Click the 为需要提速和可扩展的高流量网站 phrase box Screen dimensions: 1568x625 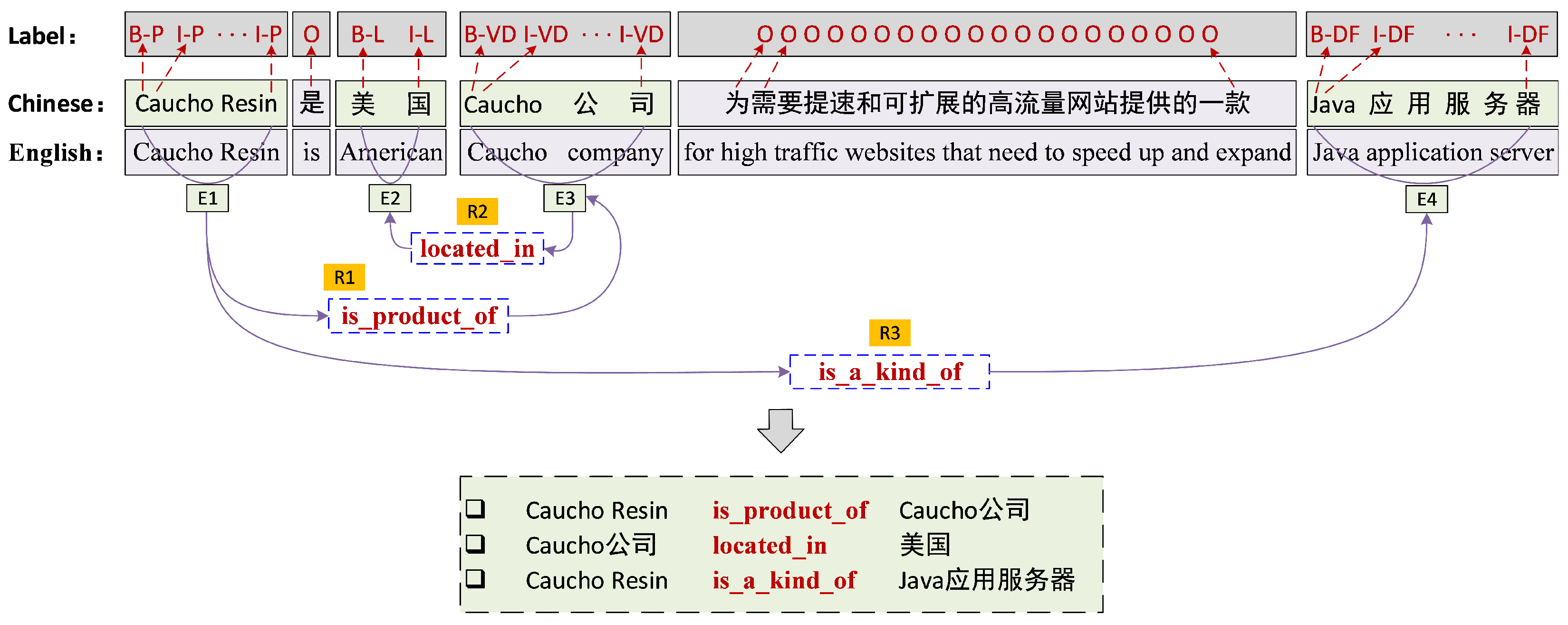pyautogui.click(x=987, y=103)
